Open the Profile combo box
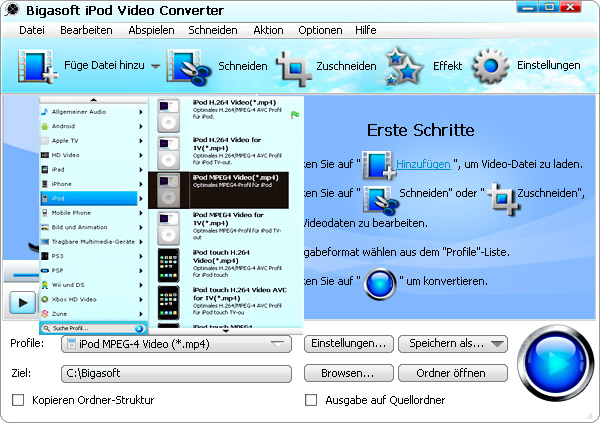The width and height of the screenshot is (600, 423). pos(176,344)
